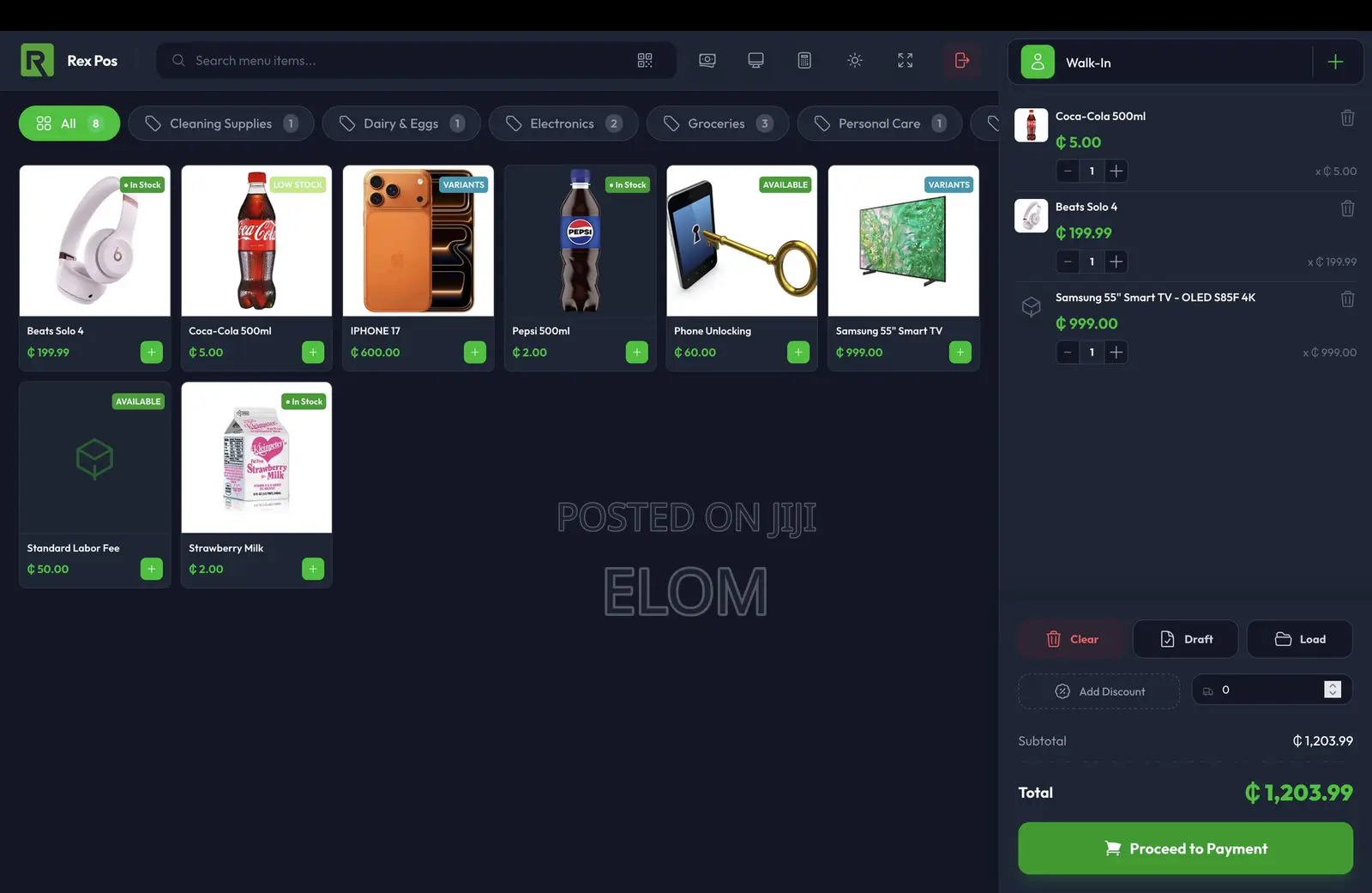Viewport: 1372px width, 893px height.
Task: Click the Beats Solo 4 cart thumbnail
Action: pyautogui.click(x=1032, y=216)
